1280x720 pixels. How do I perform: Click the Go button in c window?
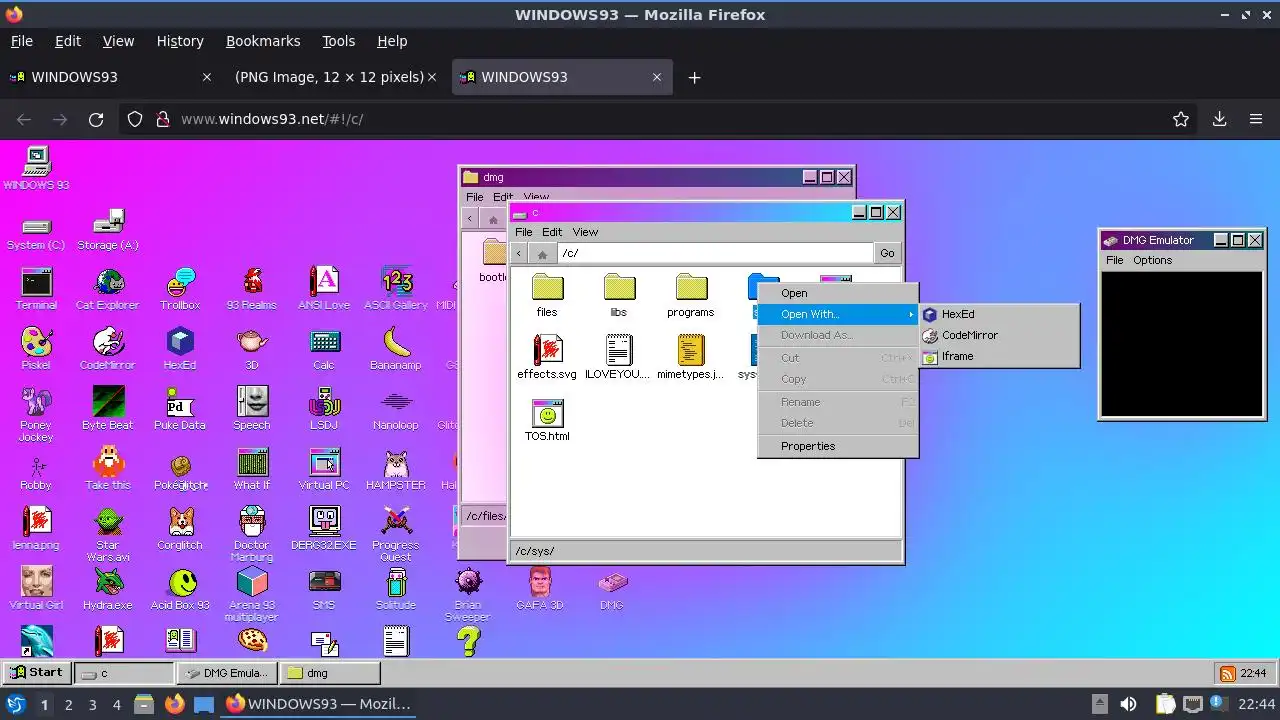point(887,253)
